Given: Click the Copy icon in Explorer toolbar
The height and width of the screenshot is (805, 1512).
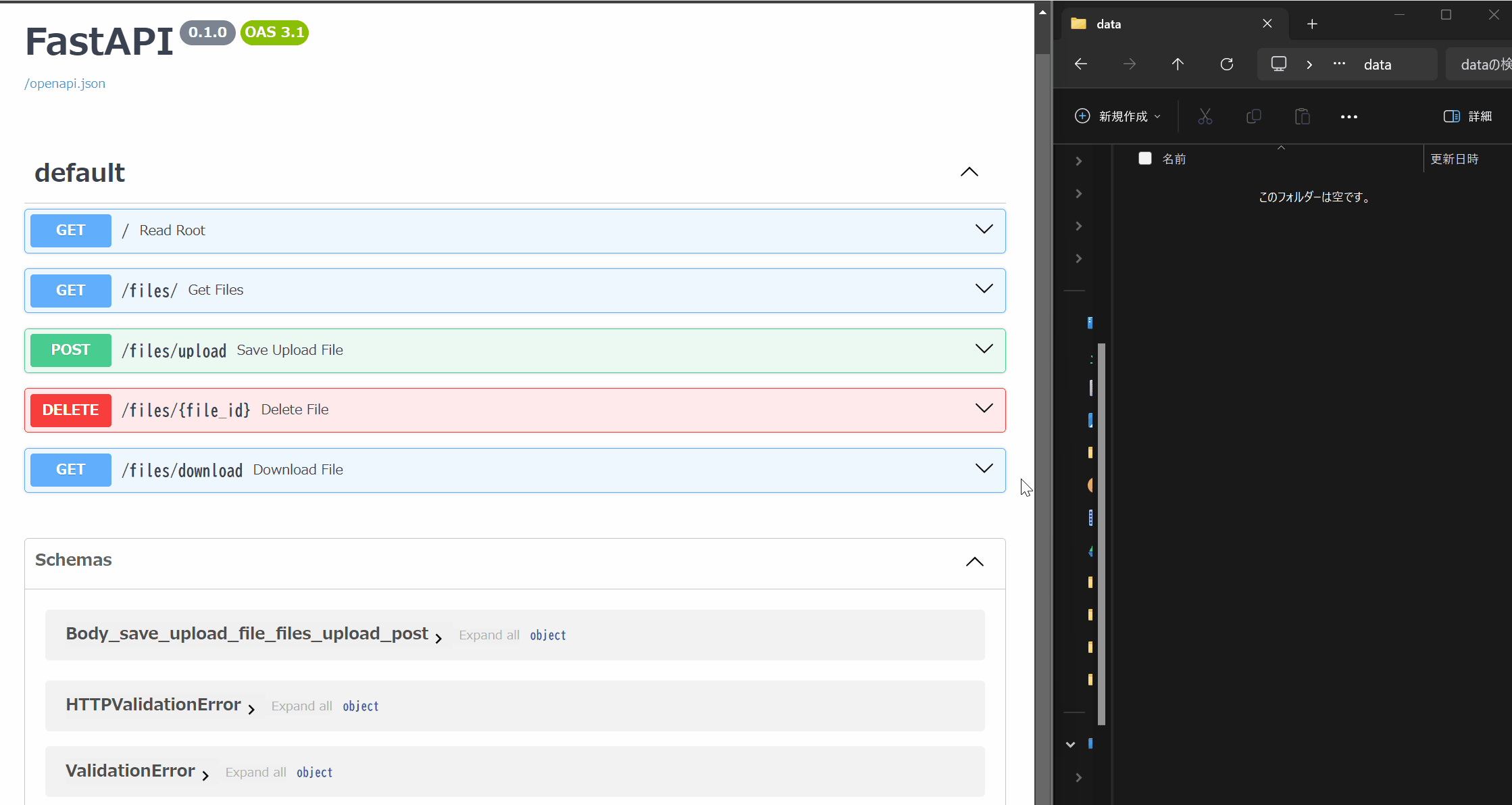Looking at the screenshot, I should coord(1254,116).
